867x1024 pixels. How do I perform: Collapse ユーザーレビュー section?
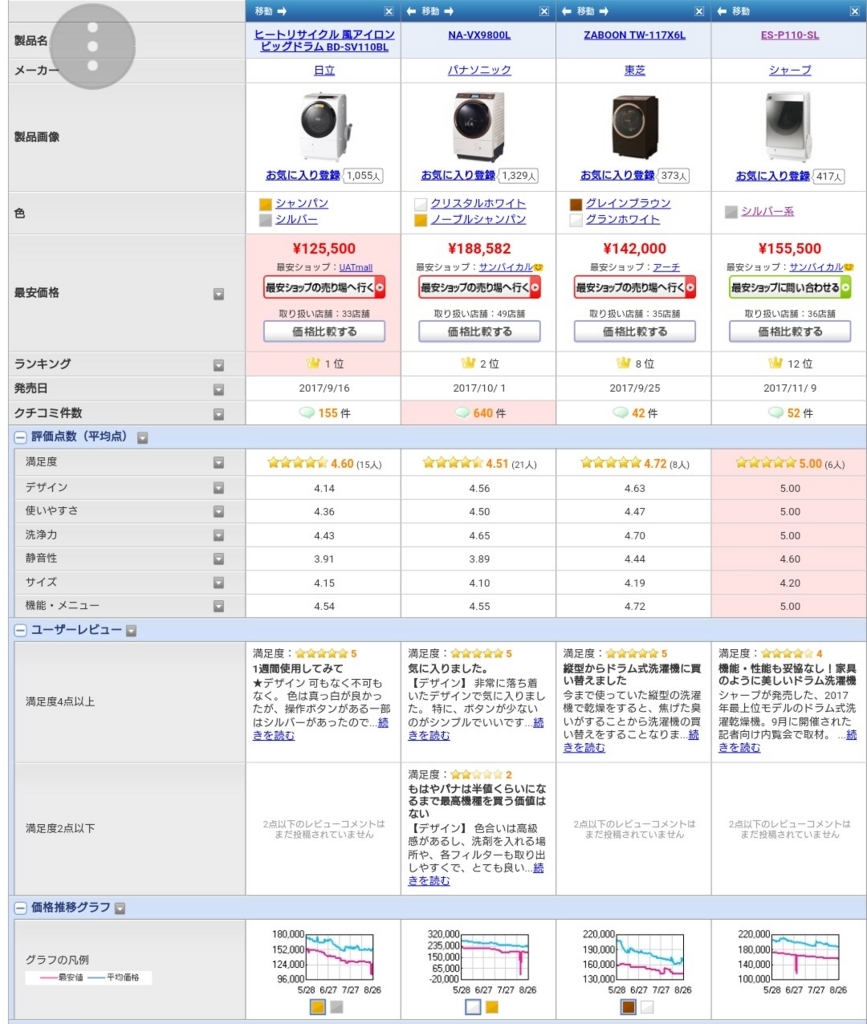20,630
